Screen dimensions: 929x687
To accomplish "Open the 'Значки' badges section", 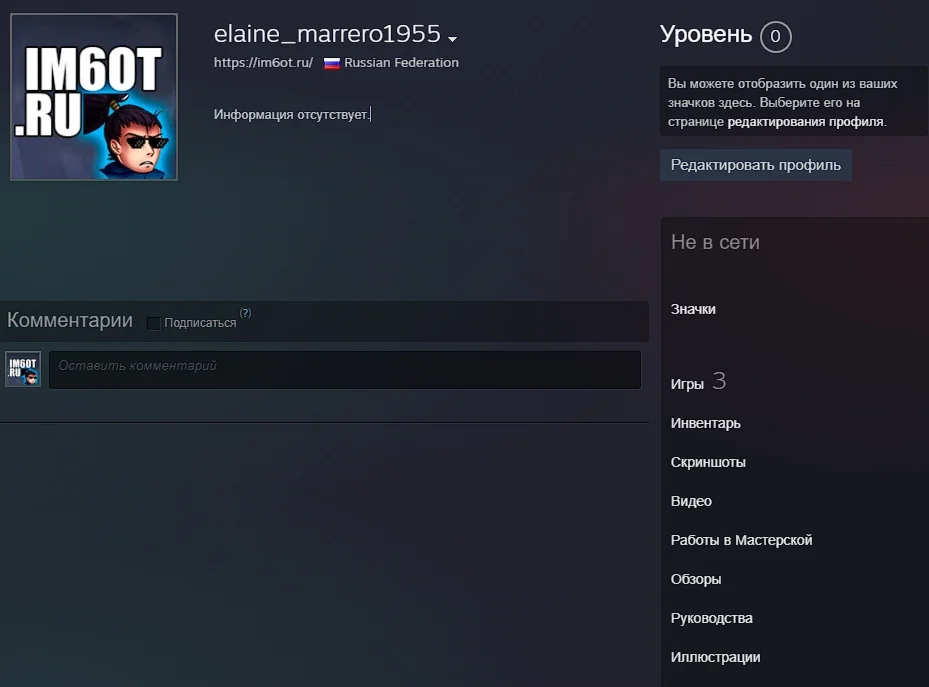I will pyautogui.click(x=693, y=309).
